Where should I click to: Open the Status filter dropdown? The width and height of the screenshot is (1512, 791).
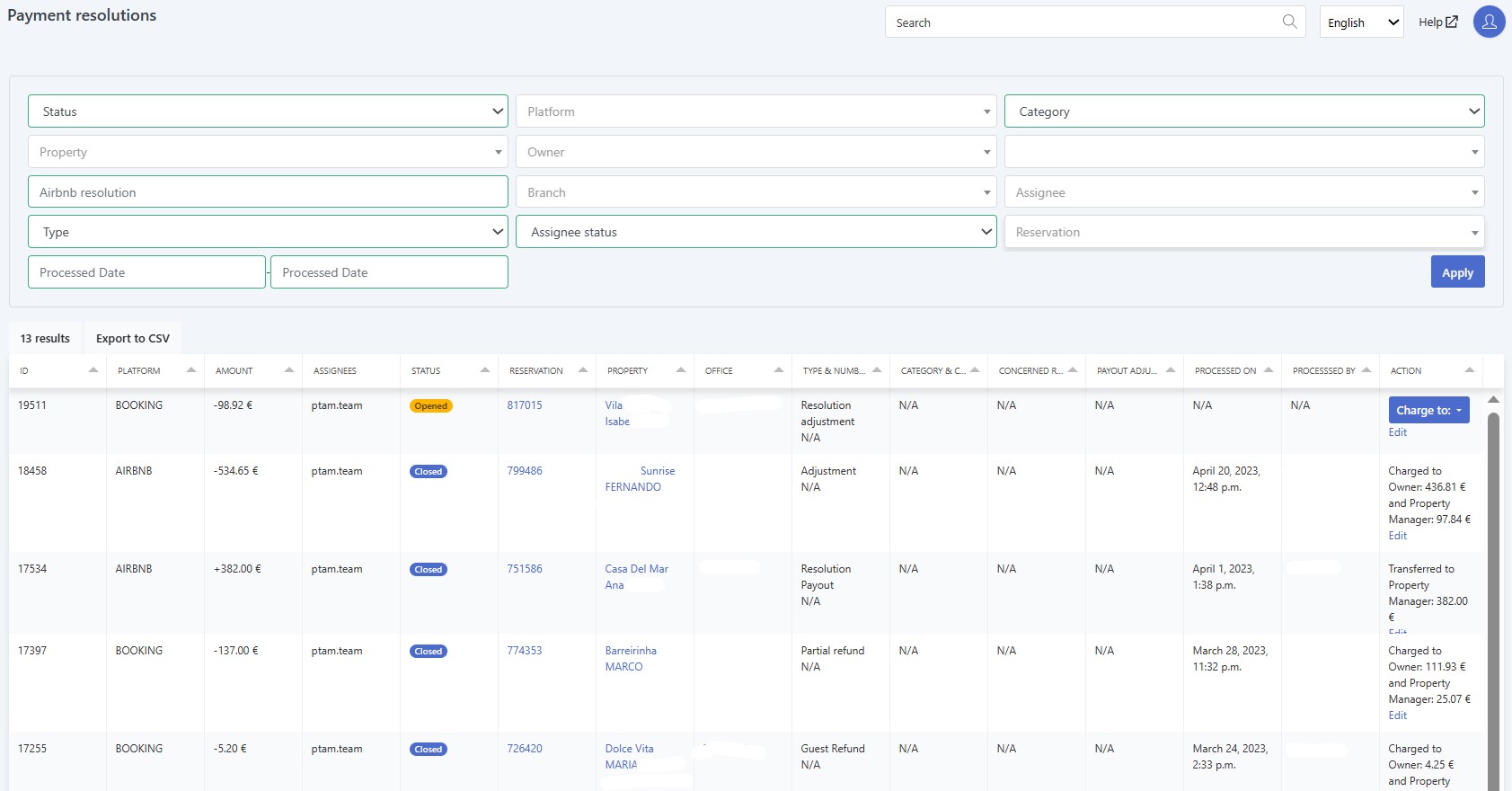click(x=268, y=111)
